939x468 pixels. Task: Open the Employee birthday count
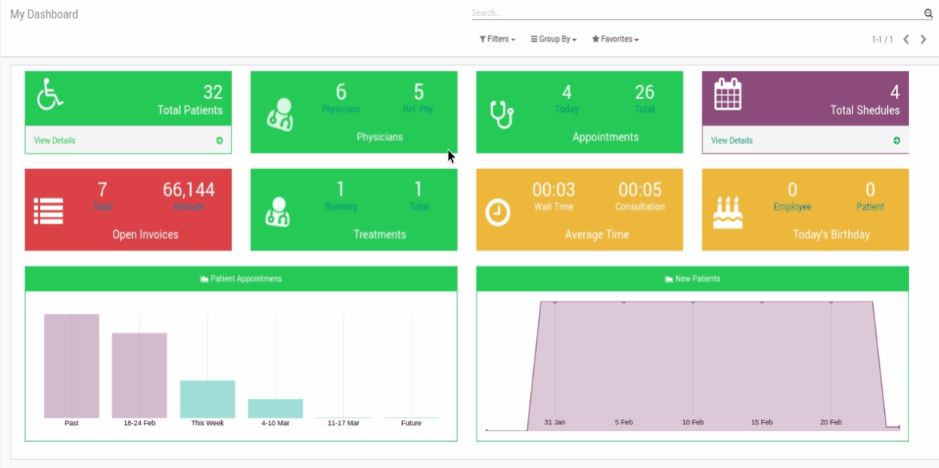792,189
